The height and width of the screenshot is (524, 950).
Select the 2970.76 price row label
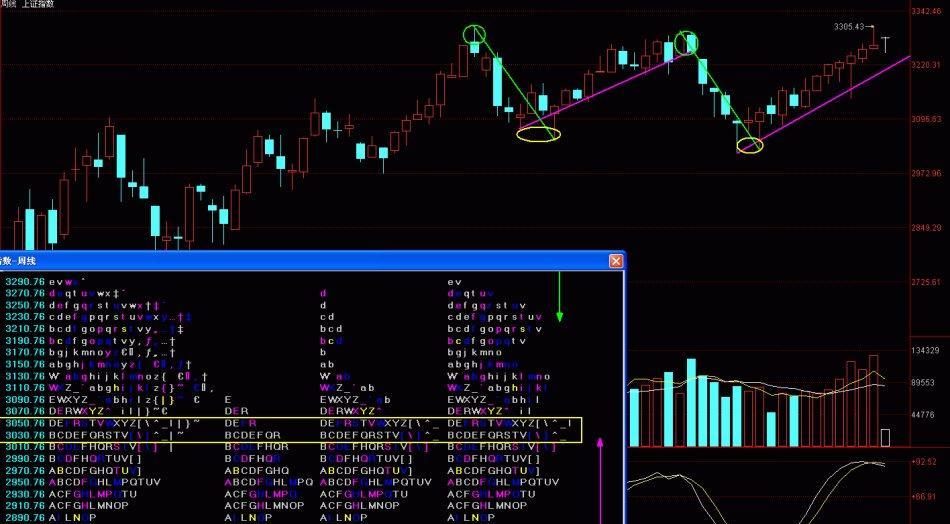25,471
